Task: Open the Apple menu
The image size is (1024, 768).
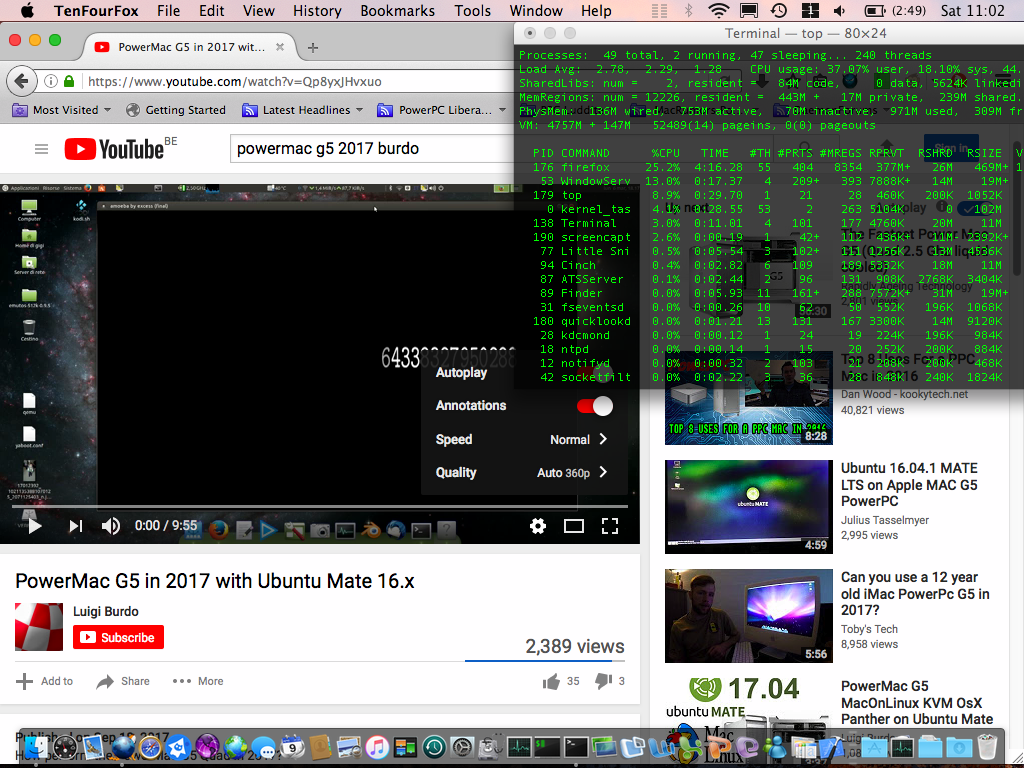Action: click(x=27, y=11)
